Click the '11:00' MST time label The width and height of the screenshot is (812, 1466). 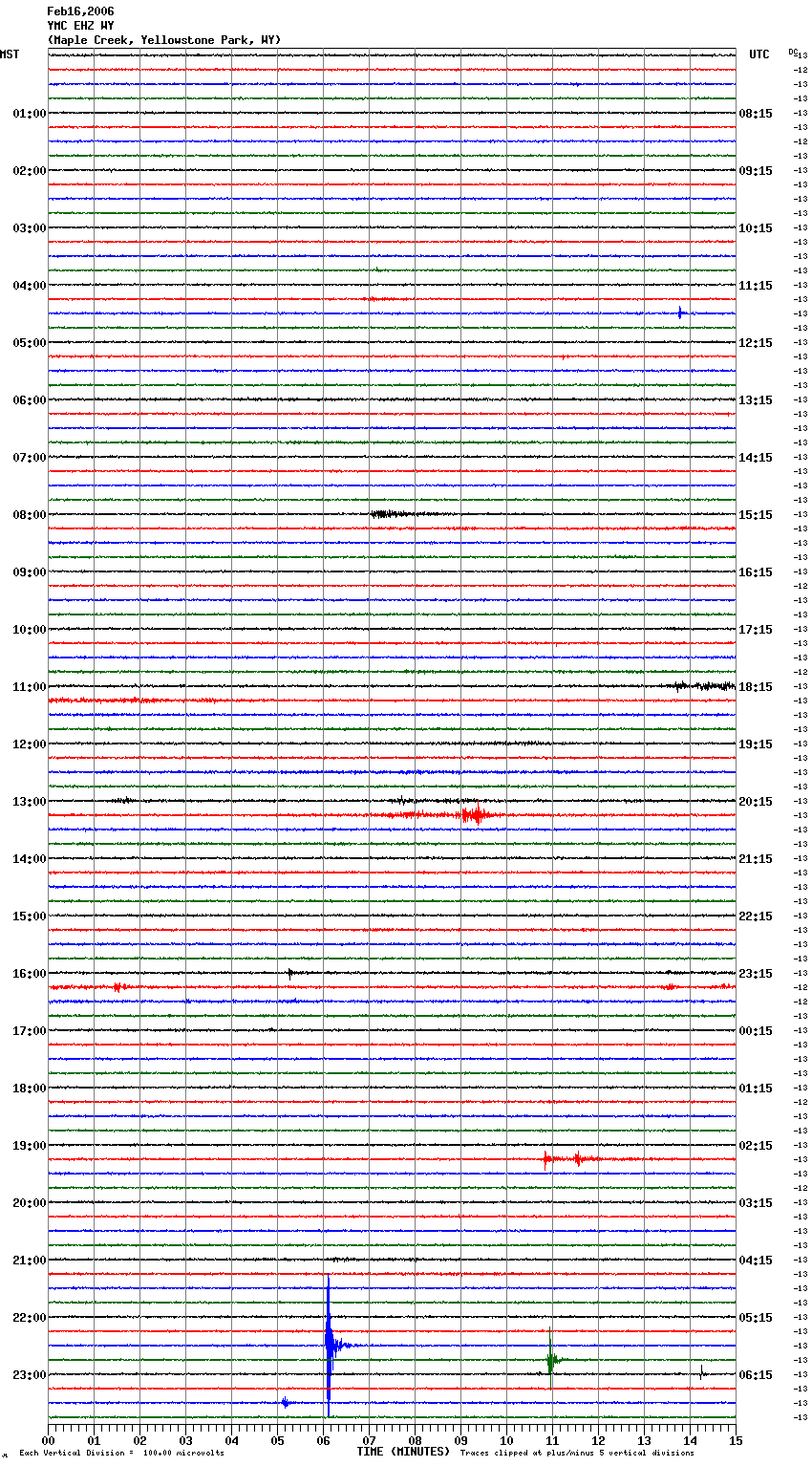pyautogui.click(x=29, y=687)
